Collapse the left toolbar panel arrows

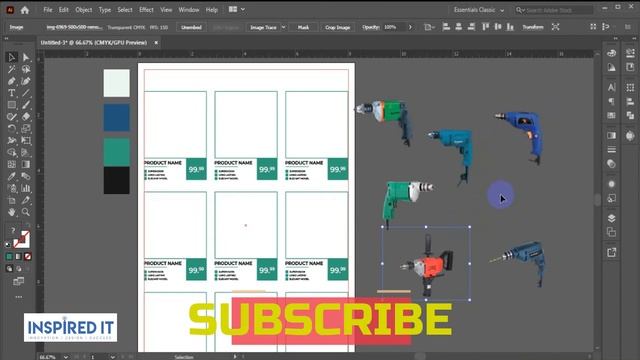(x=7, y=38)
